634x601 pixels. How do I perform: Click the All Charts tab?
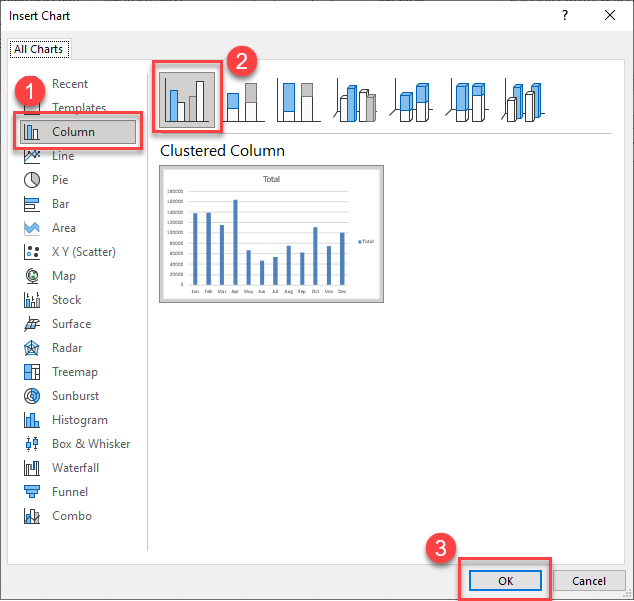click(x=37, y=48)
